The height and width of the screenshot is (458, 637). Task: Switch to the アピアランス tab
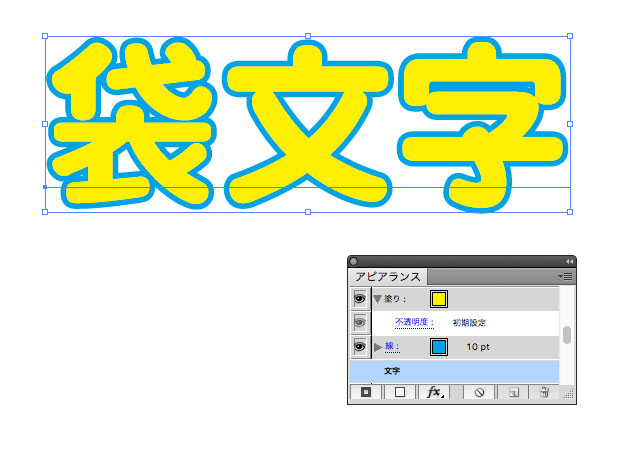click(388, 277)
